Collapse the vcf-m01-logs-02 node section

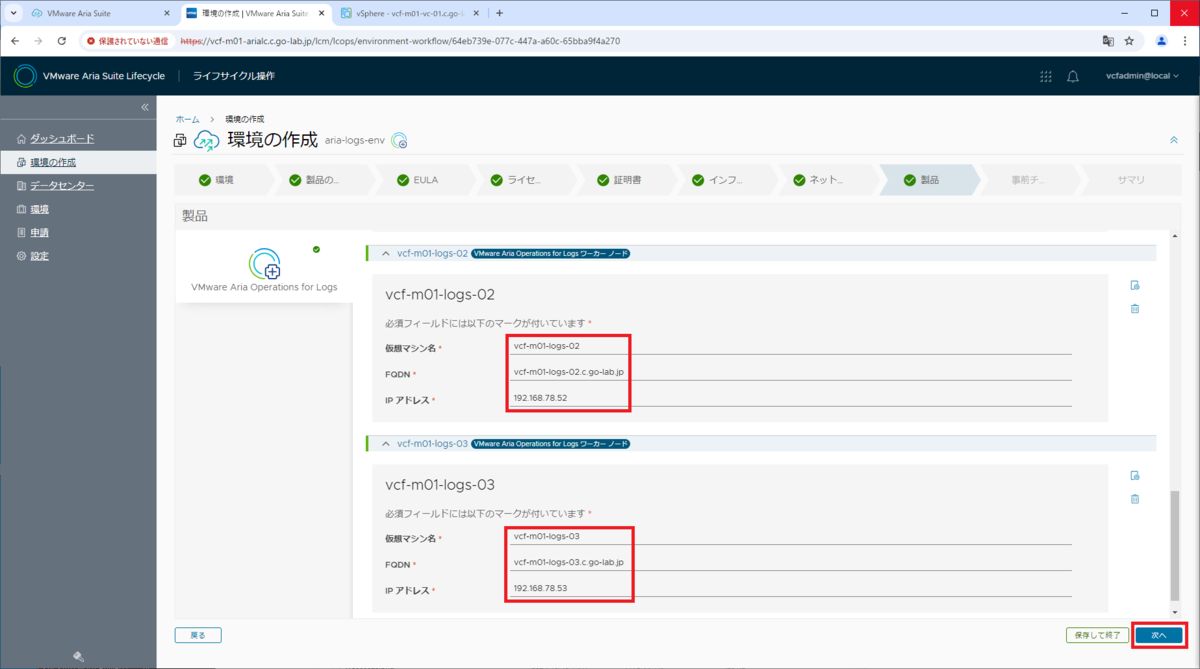pyautogui.click(x=387, y=253)
